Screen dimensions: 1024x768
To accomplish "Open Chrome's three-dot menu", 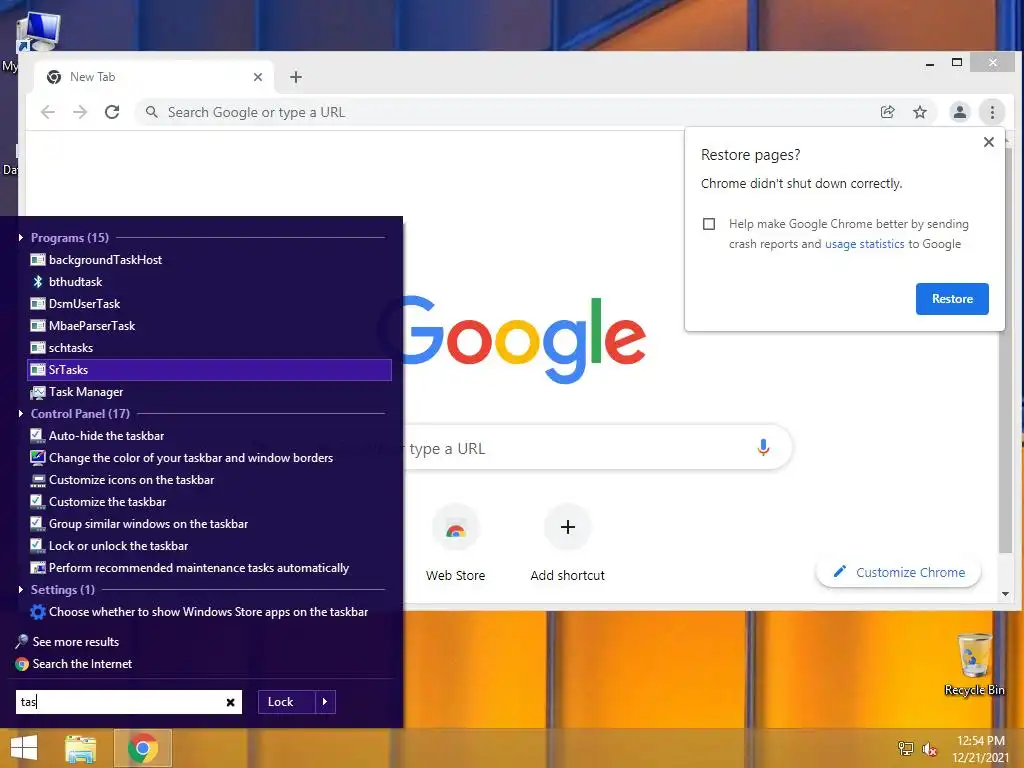I will [992, 112].
